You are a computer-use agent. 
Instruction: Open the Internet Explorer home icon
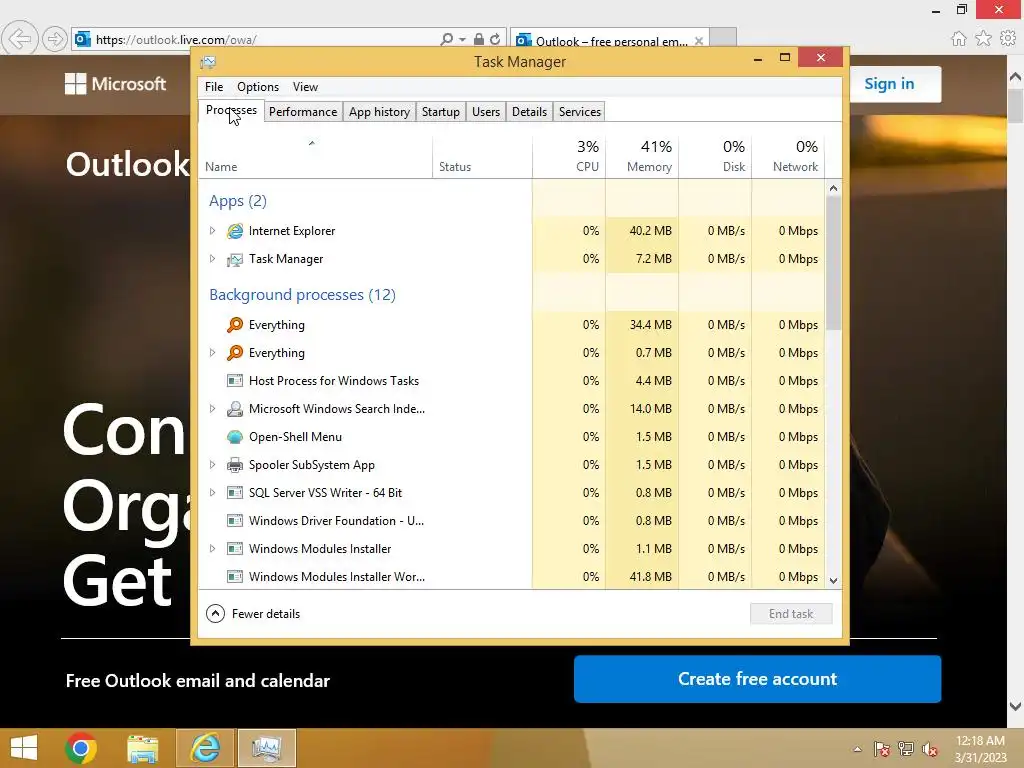pos(959,39)
